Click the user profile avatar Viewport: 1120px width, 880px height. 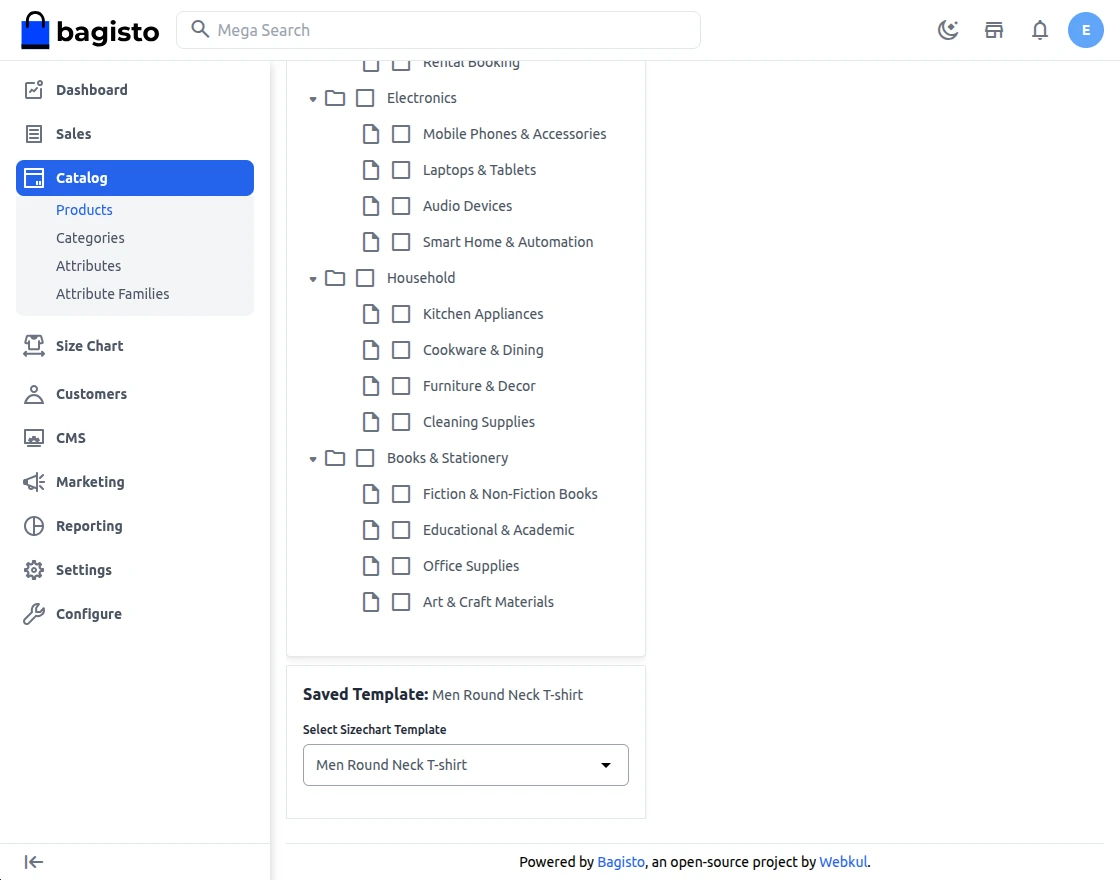(1086, 30)
